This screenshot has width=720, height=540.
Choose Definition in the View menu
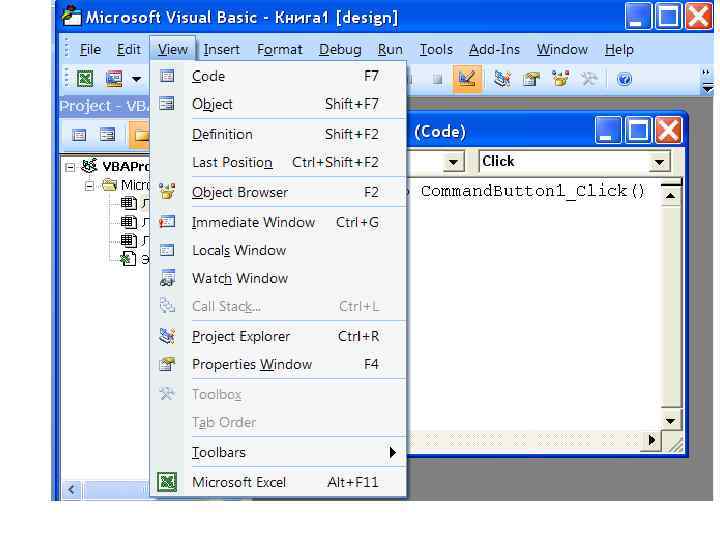point(279,135)
